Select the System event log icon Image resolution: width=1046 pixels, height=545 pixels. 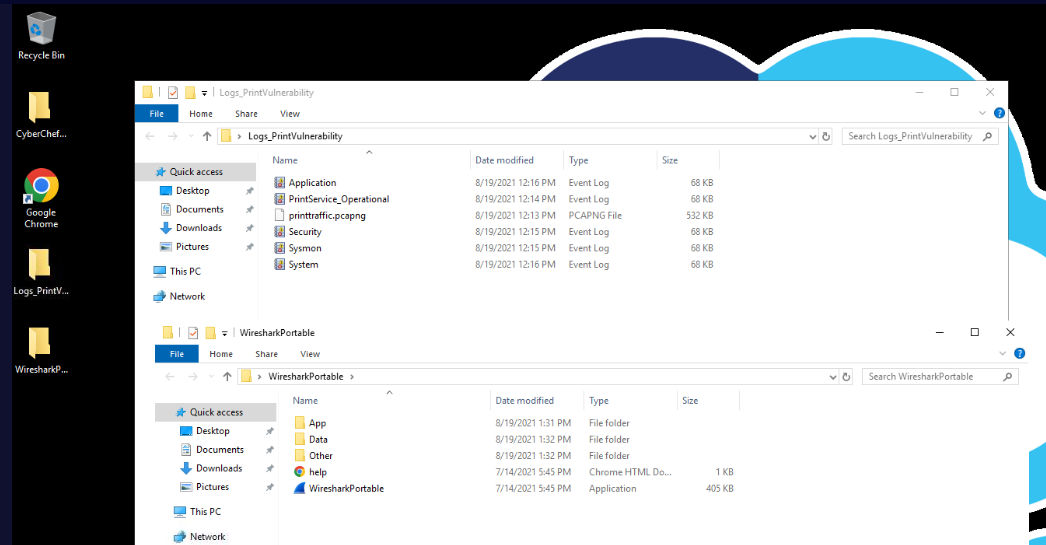tap(280, 264)
